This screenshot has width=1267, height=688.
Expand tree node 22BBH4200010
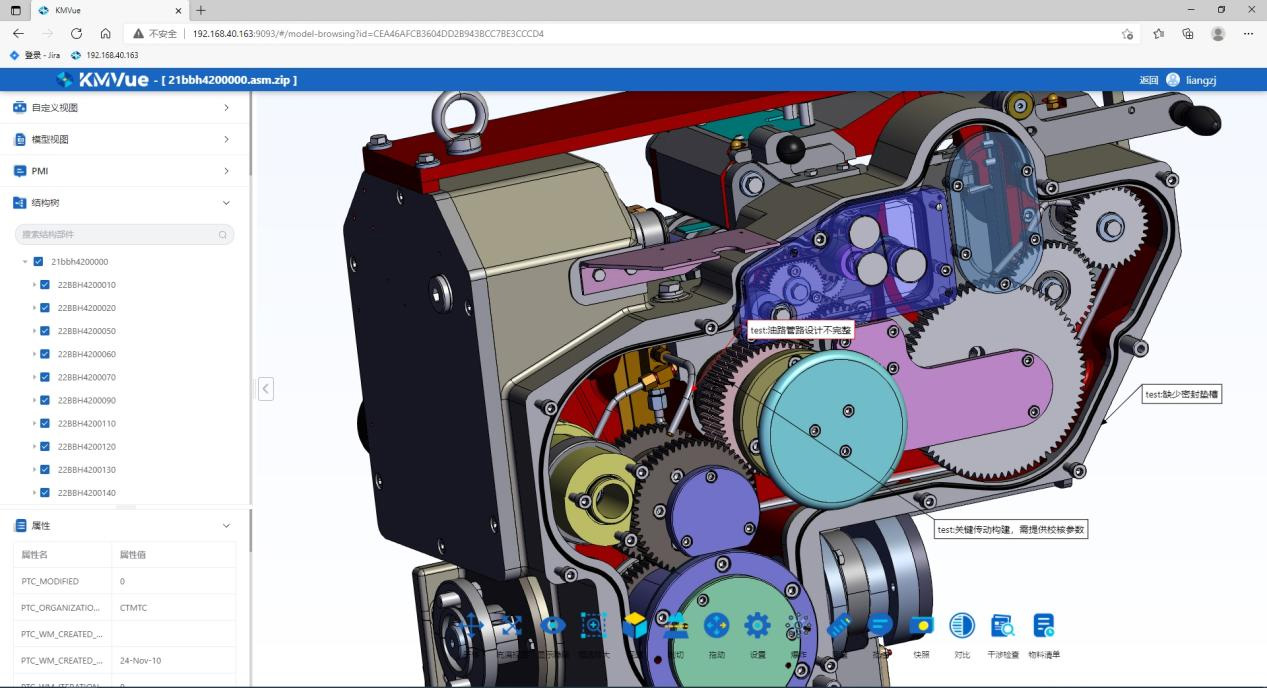point(35,285)
